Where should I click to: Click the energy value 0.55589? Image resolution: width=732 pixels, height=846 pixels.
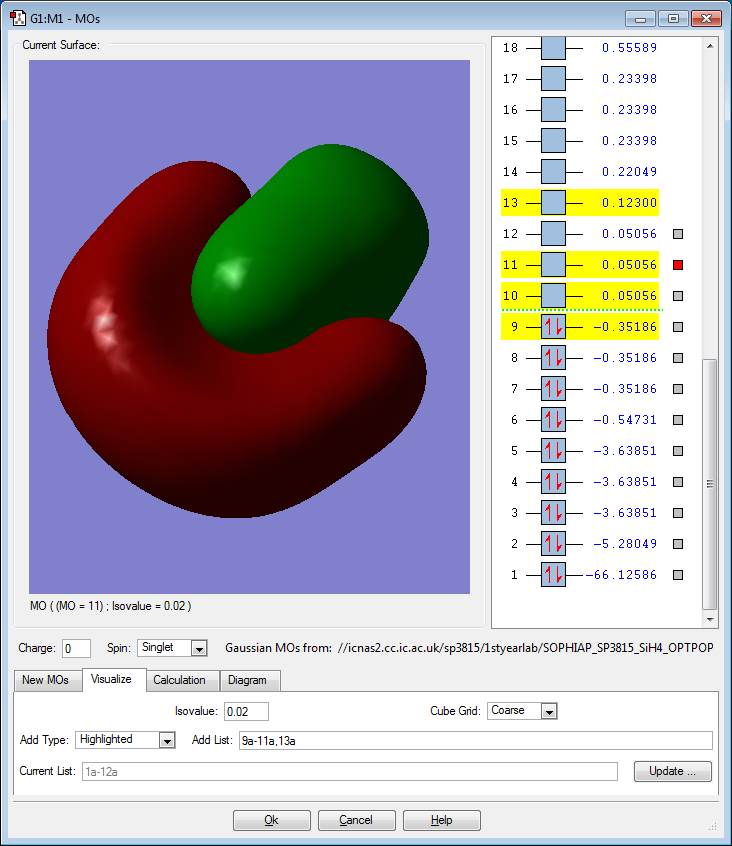coord(630,48)
